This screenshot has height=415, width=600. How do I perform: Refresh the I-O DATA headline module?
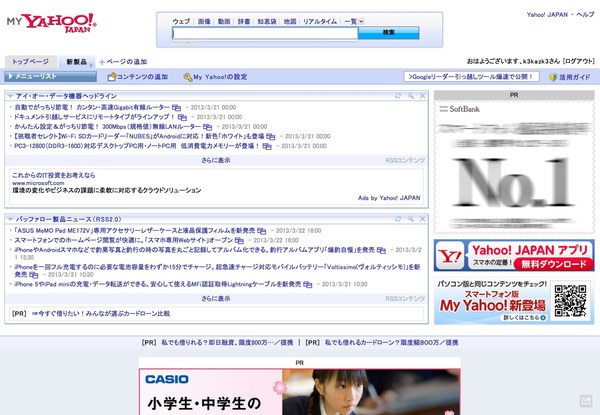click(x=398, y=95)
